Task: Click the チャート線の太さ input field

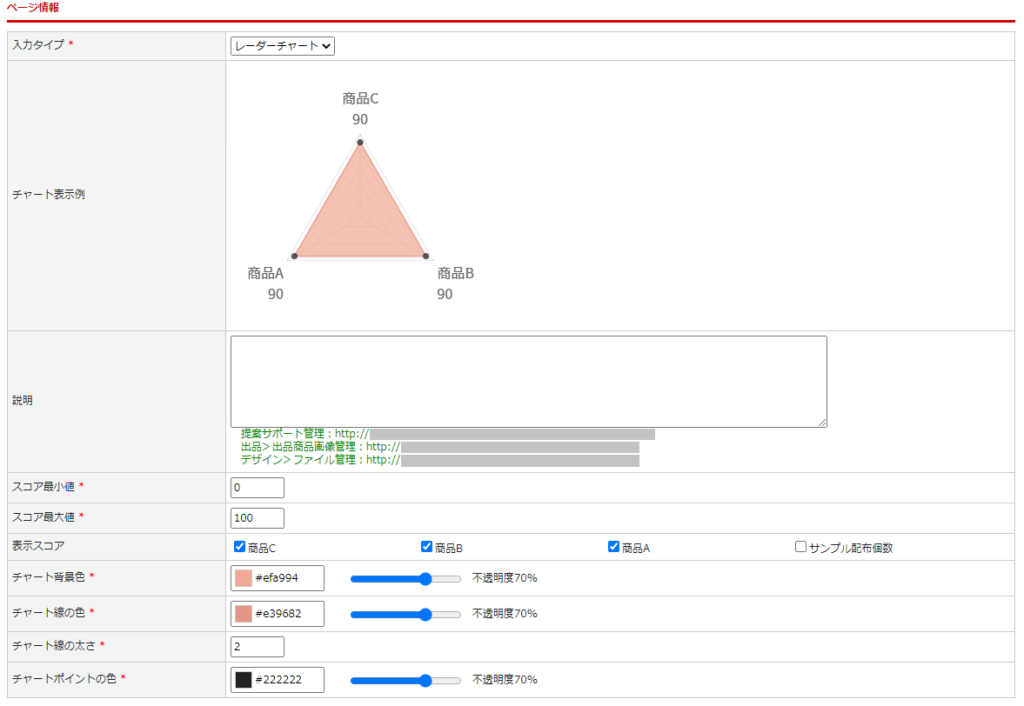Action: (257, 647)
